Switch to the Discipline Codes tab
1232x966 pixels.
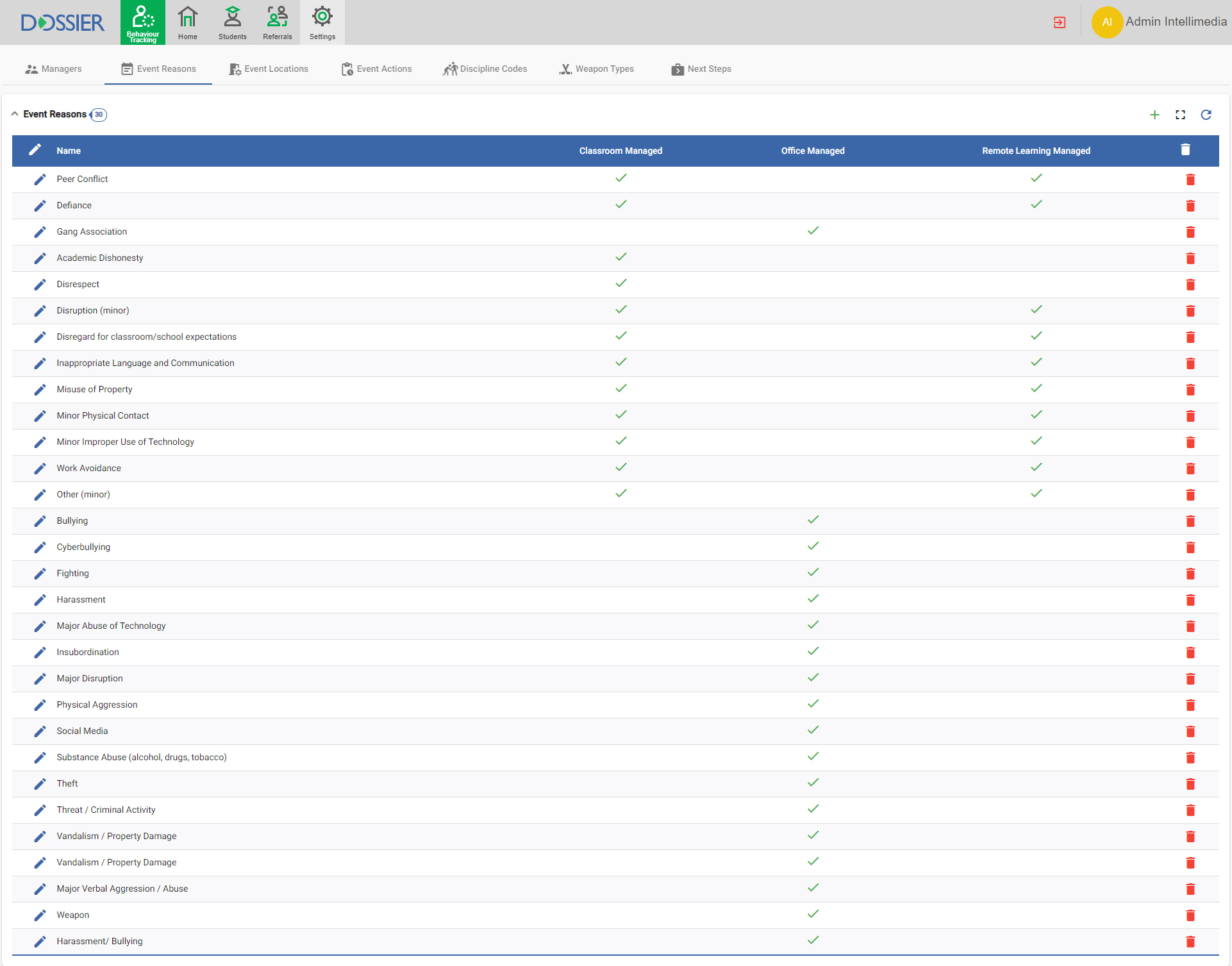(x=485, y=69)
